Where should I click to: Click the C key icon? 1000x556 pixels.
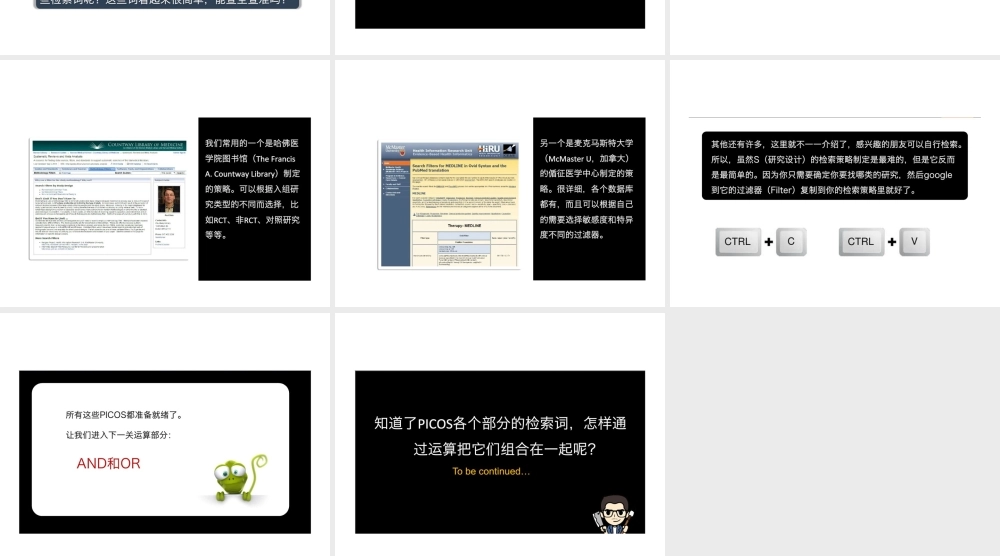click(791, 242)
